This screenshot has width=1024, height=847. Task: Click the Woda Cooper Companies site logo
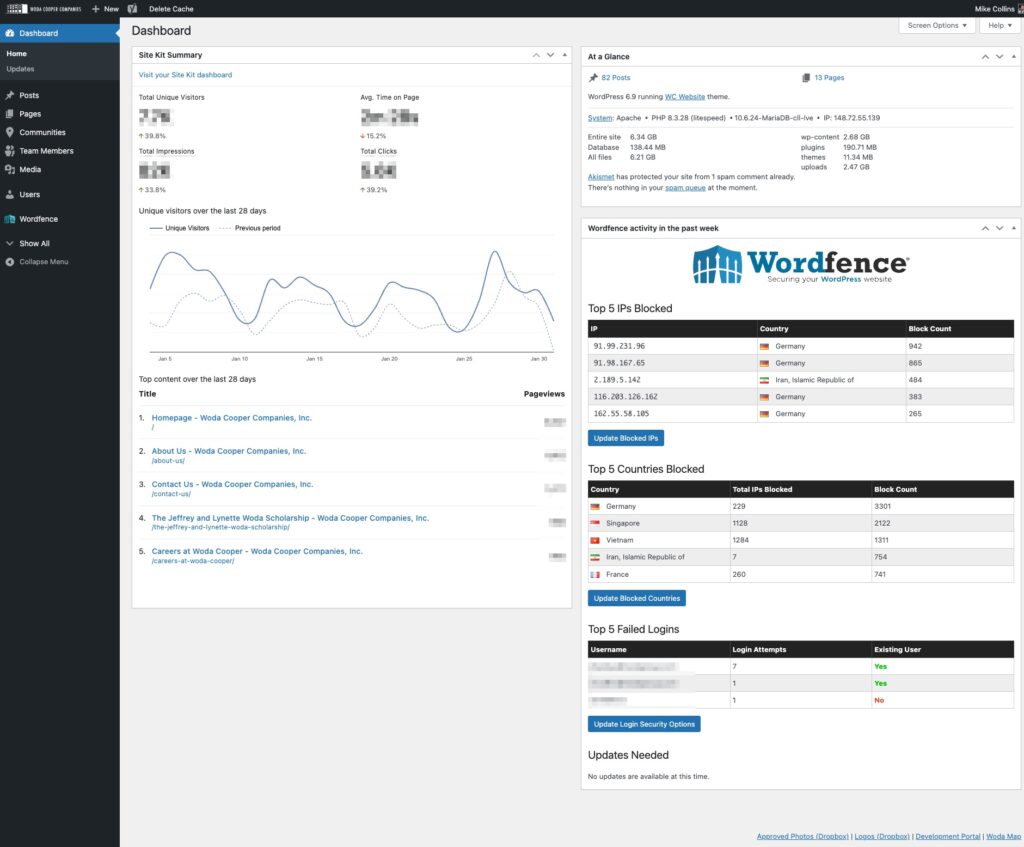(x=43, y=8)
